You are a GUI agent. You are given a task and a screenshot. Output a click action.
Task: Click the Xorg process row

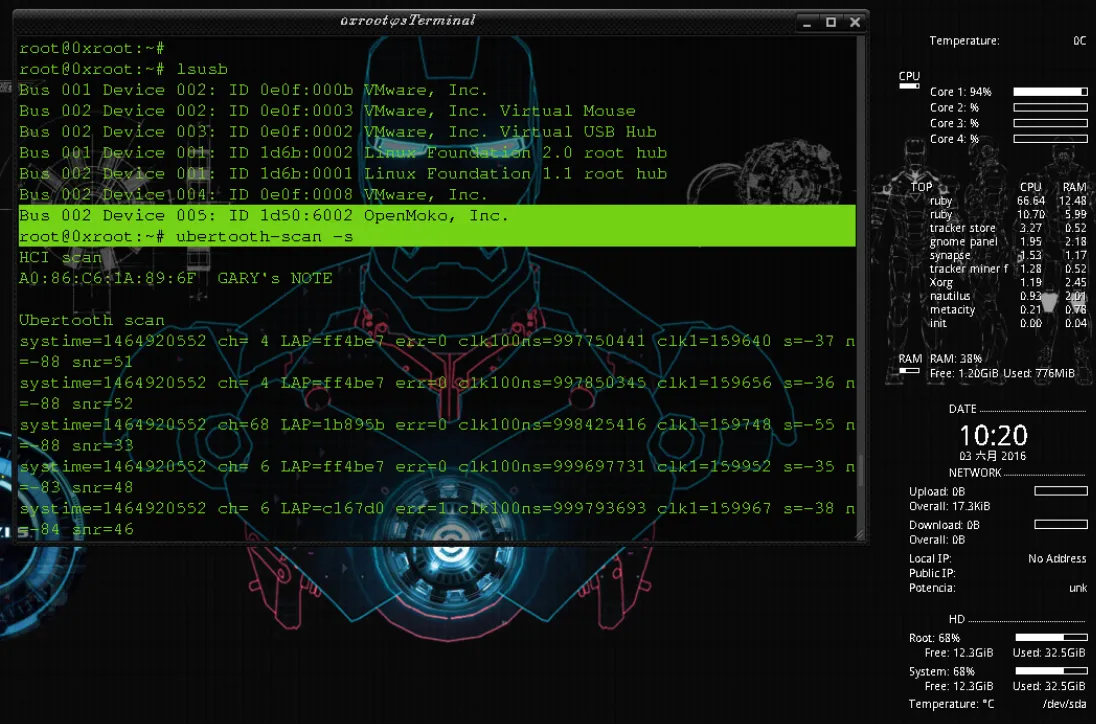tap(1008, 282)
